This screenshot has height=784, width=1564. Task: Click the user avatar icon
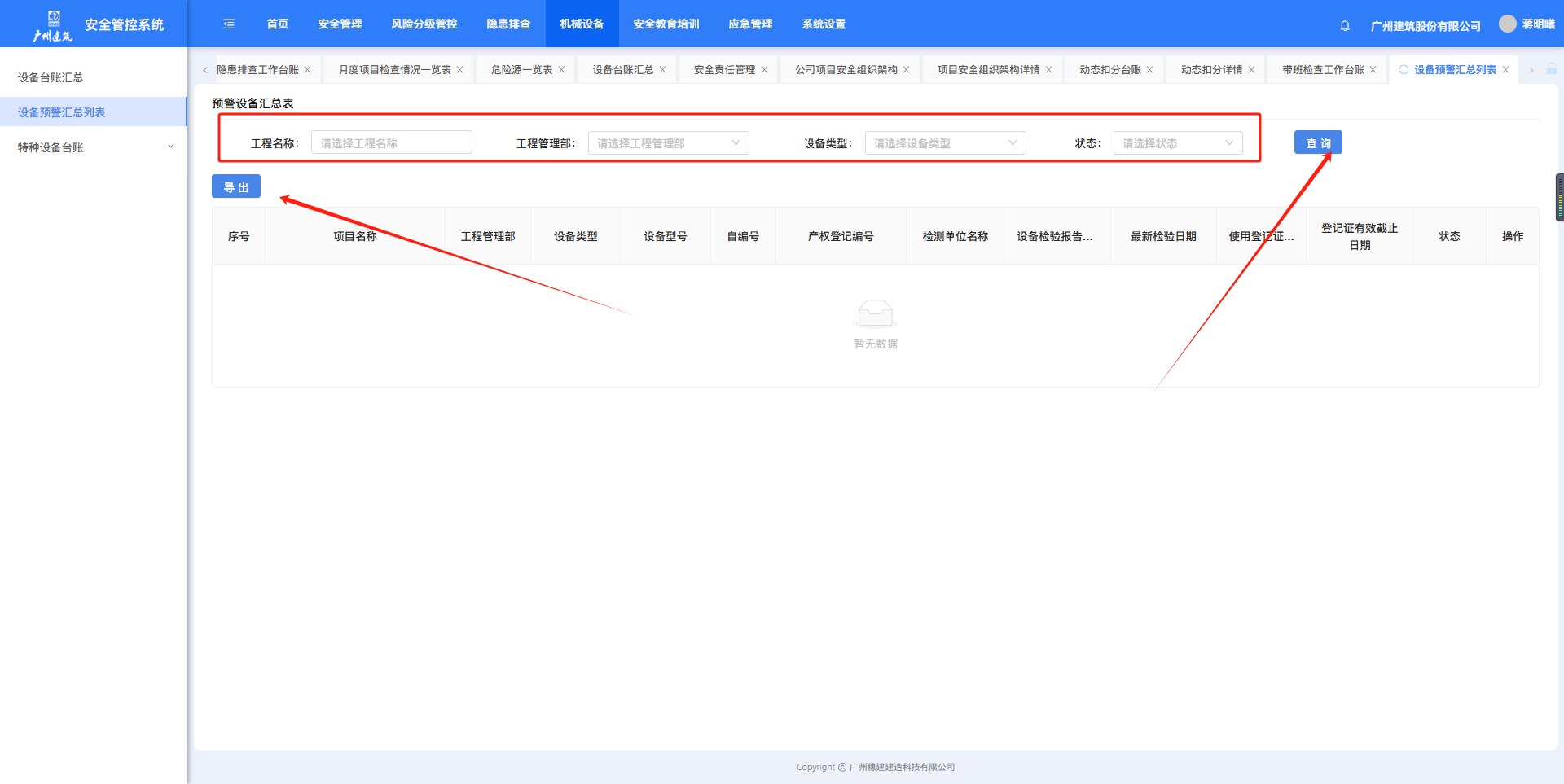[1507, 24]
